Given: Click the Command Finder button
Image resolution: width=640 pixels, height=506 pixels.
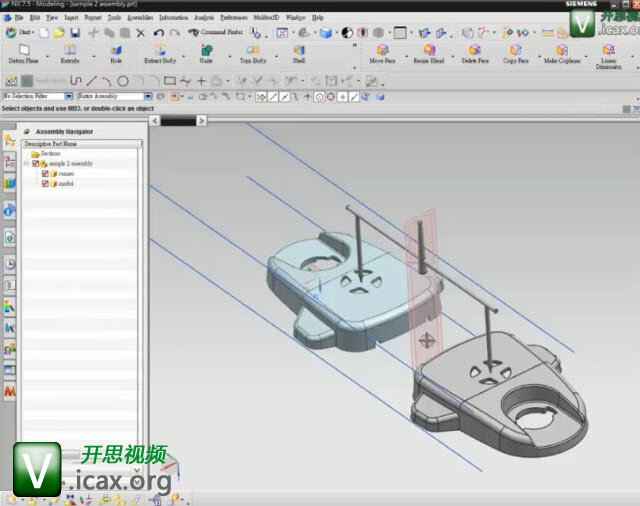Looking at the screenshot, I should (217, 32).
